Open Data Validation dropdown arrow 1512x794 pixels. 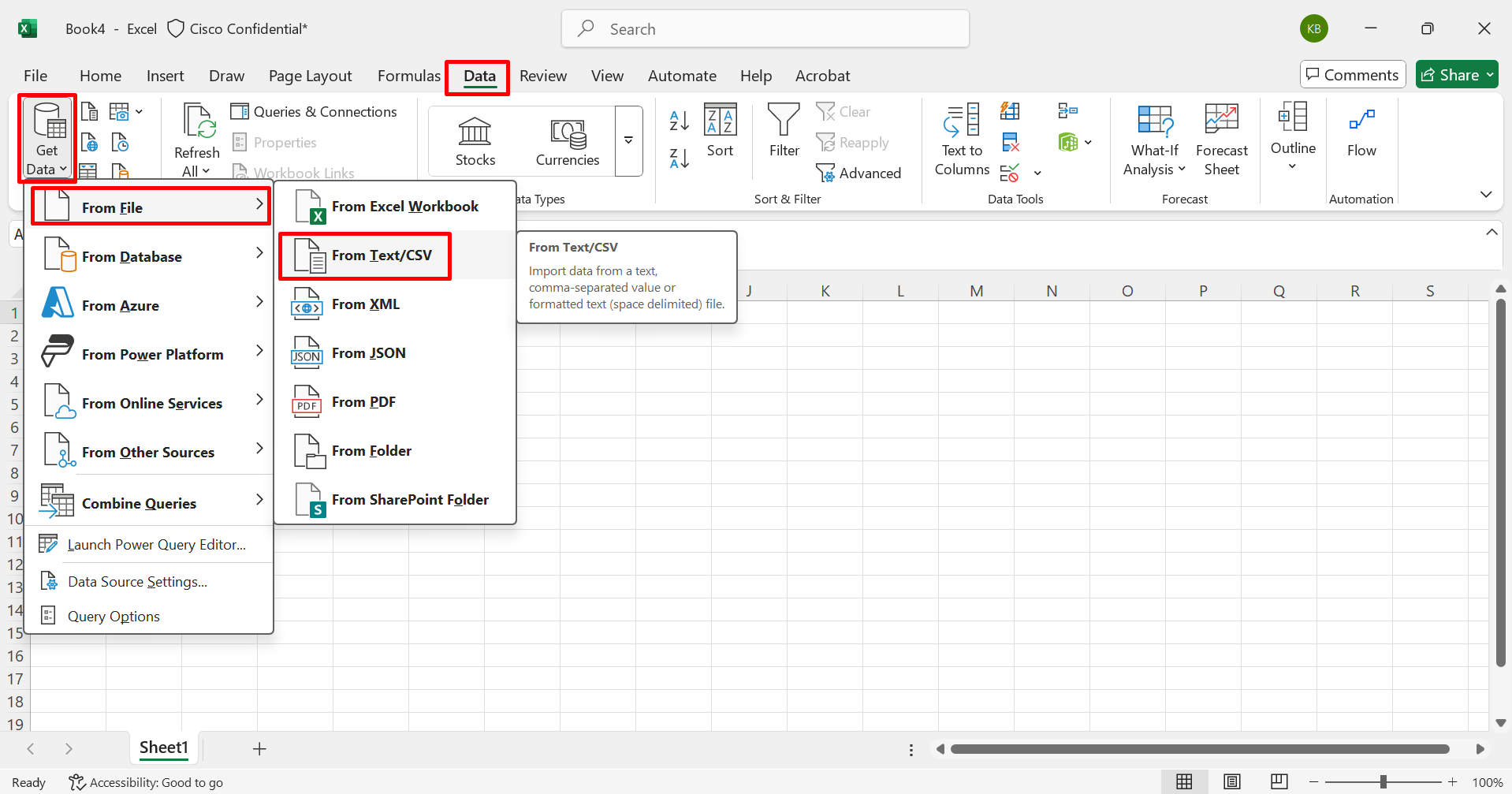[x=1037, y=173]
